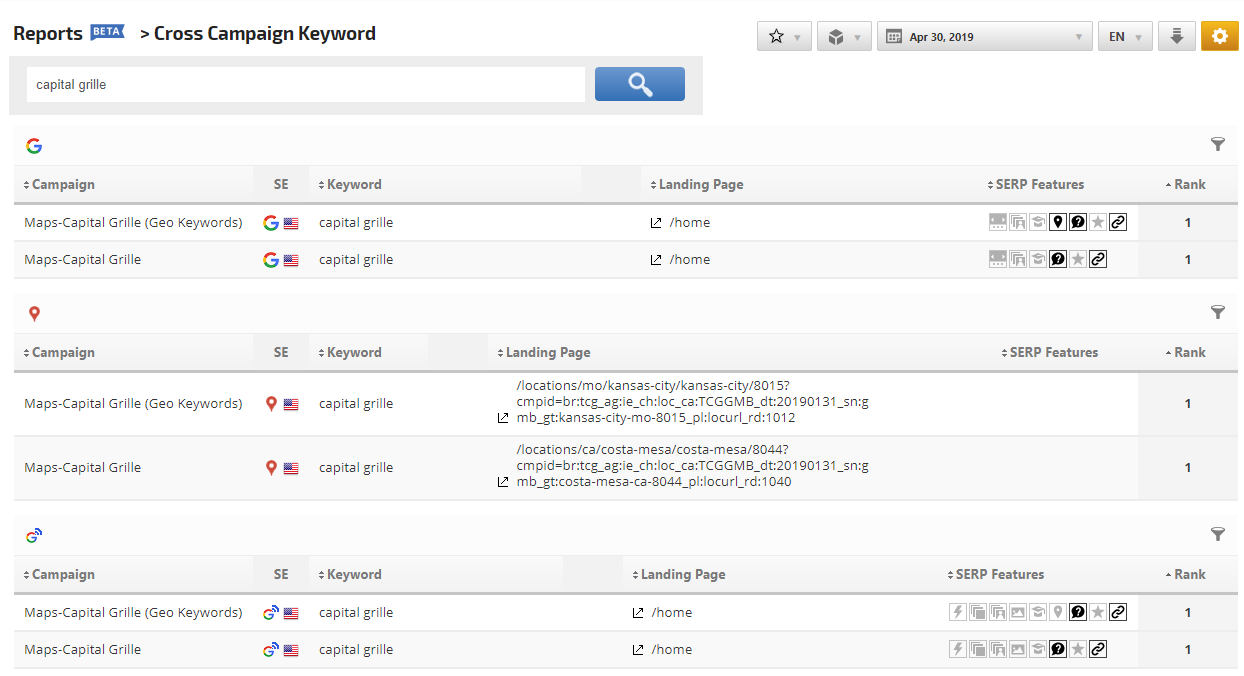Open the kansas-city landing page external link icon

click(503, 418)
